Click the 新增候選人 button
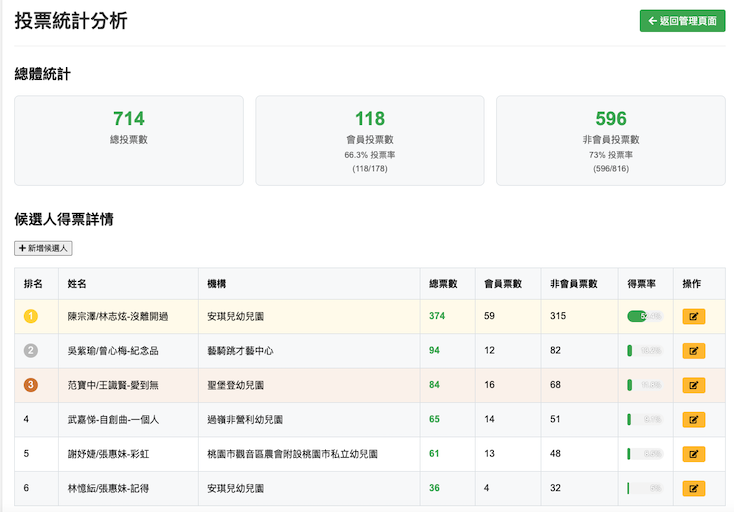 43,248
